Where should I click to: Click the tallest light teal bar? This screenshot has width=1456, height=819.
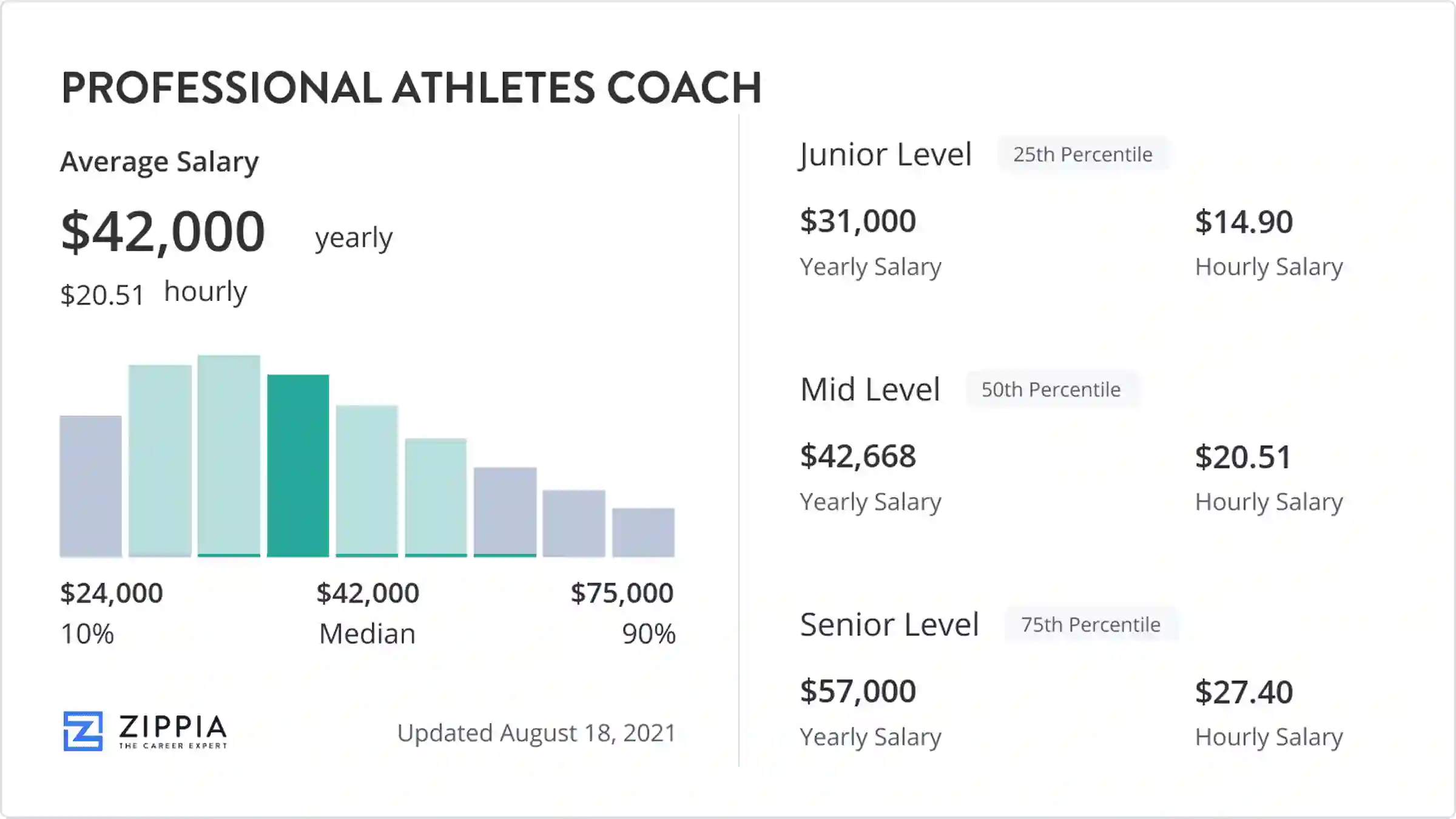(229, 456)
